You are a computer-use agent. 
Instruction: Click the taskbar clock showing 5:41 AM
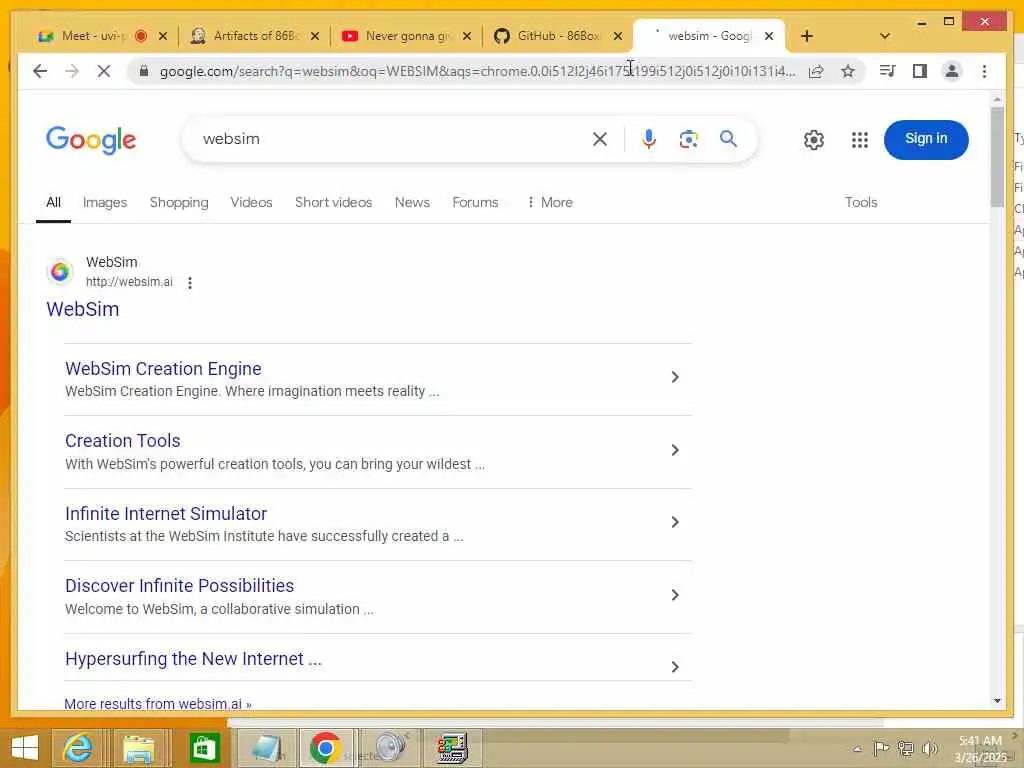(980, 748)
